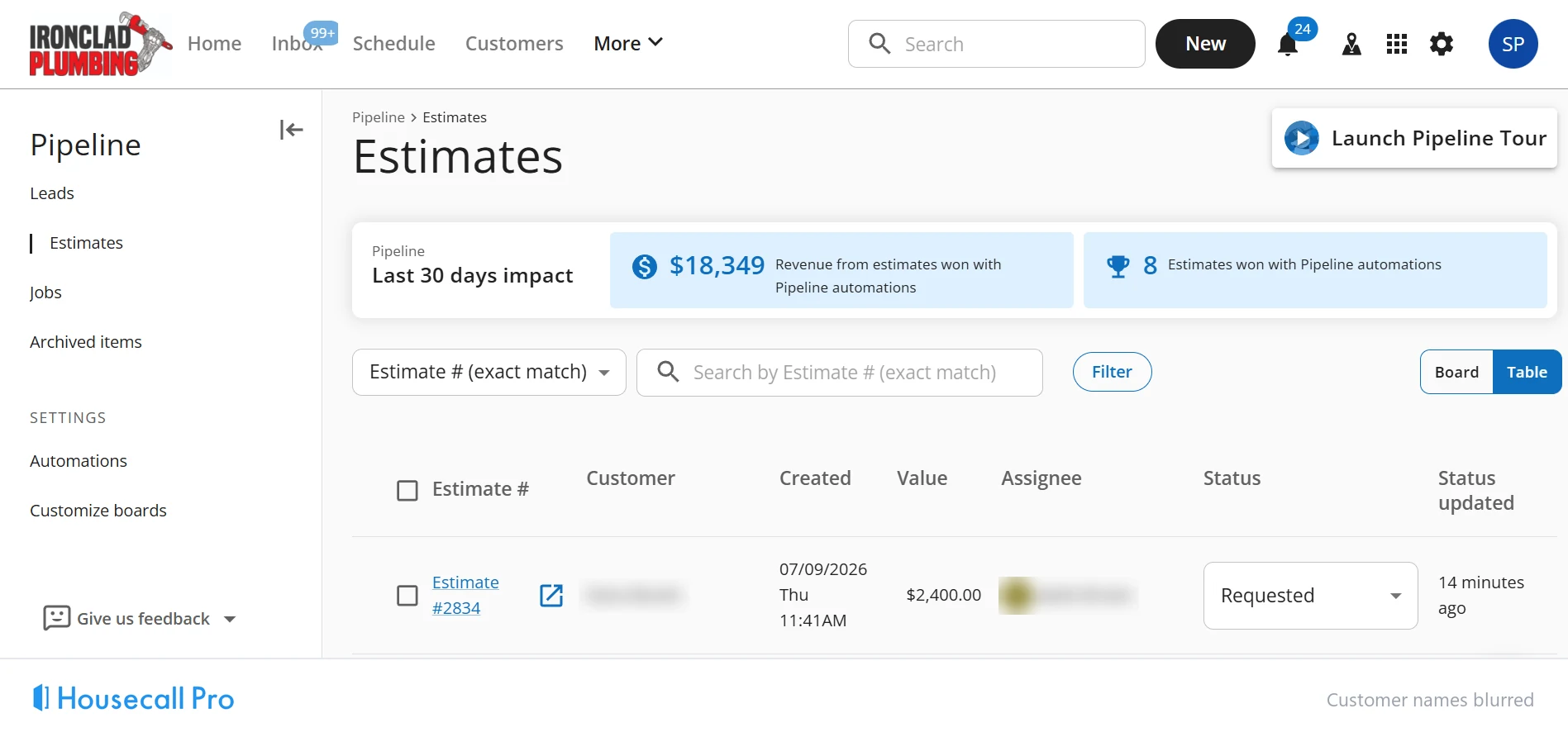Open the settings gear icon

tap(1442, 44)
